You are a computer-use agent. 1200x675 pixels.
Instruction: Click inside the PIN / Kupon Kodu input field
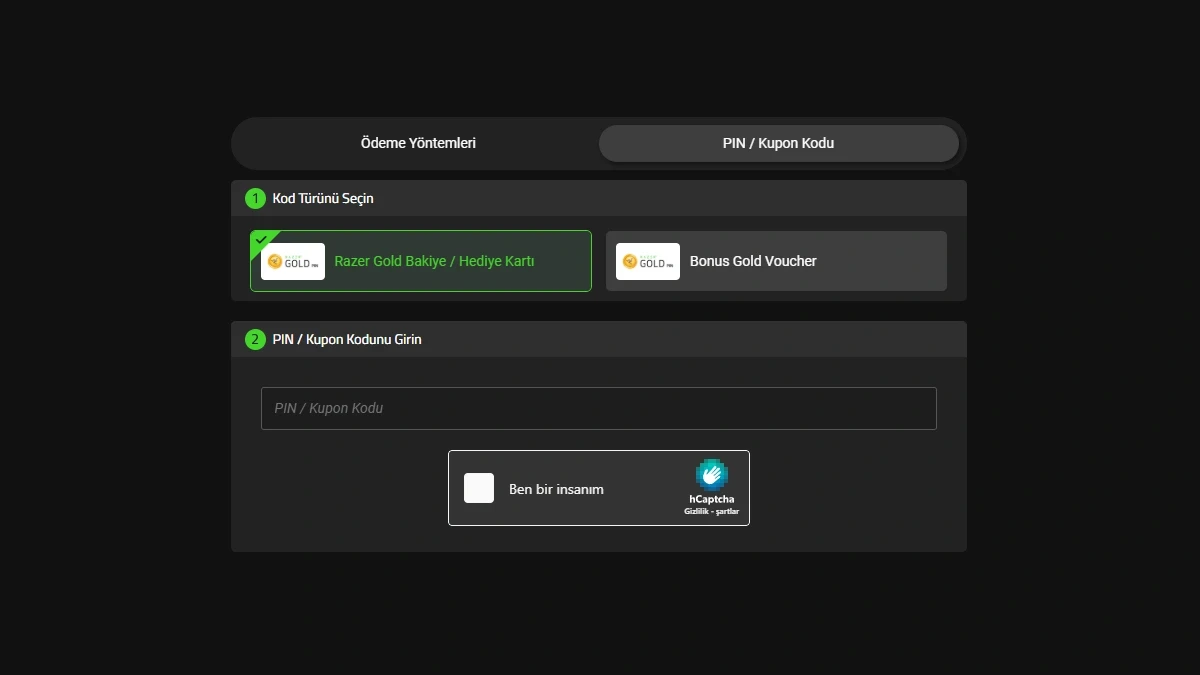598,408
